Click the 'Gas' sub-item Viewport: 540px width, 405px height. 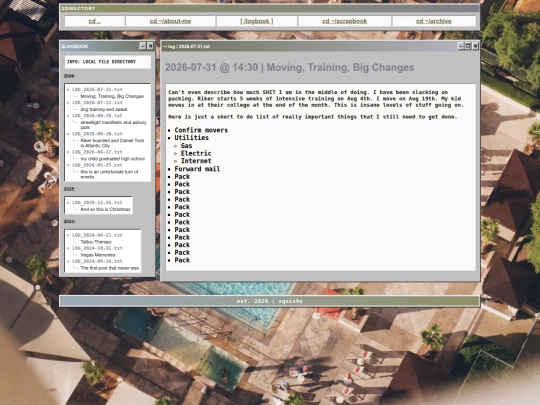coord(186,146)
